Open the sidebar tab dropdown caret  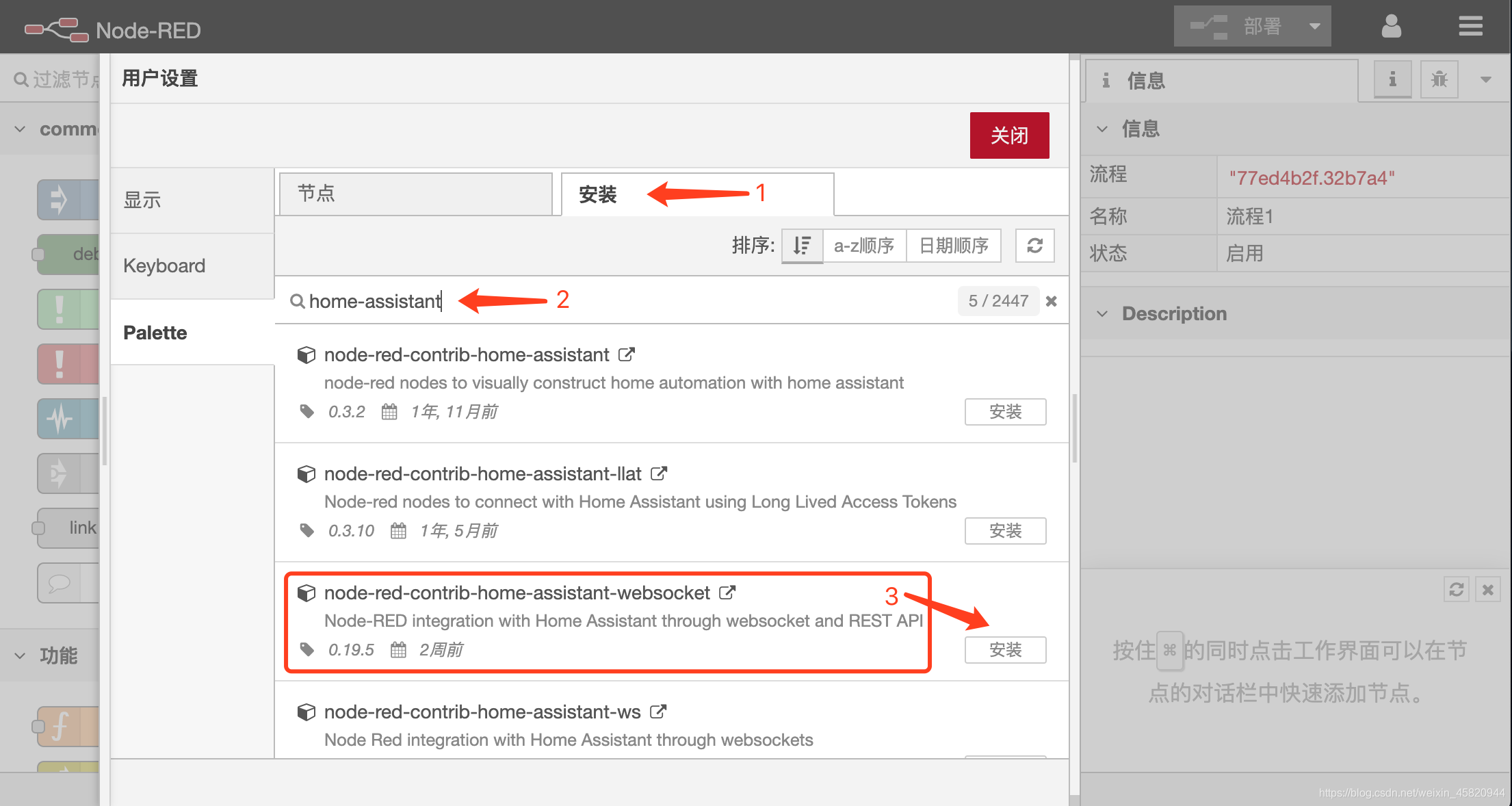point(1485,79)
